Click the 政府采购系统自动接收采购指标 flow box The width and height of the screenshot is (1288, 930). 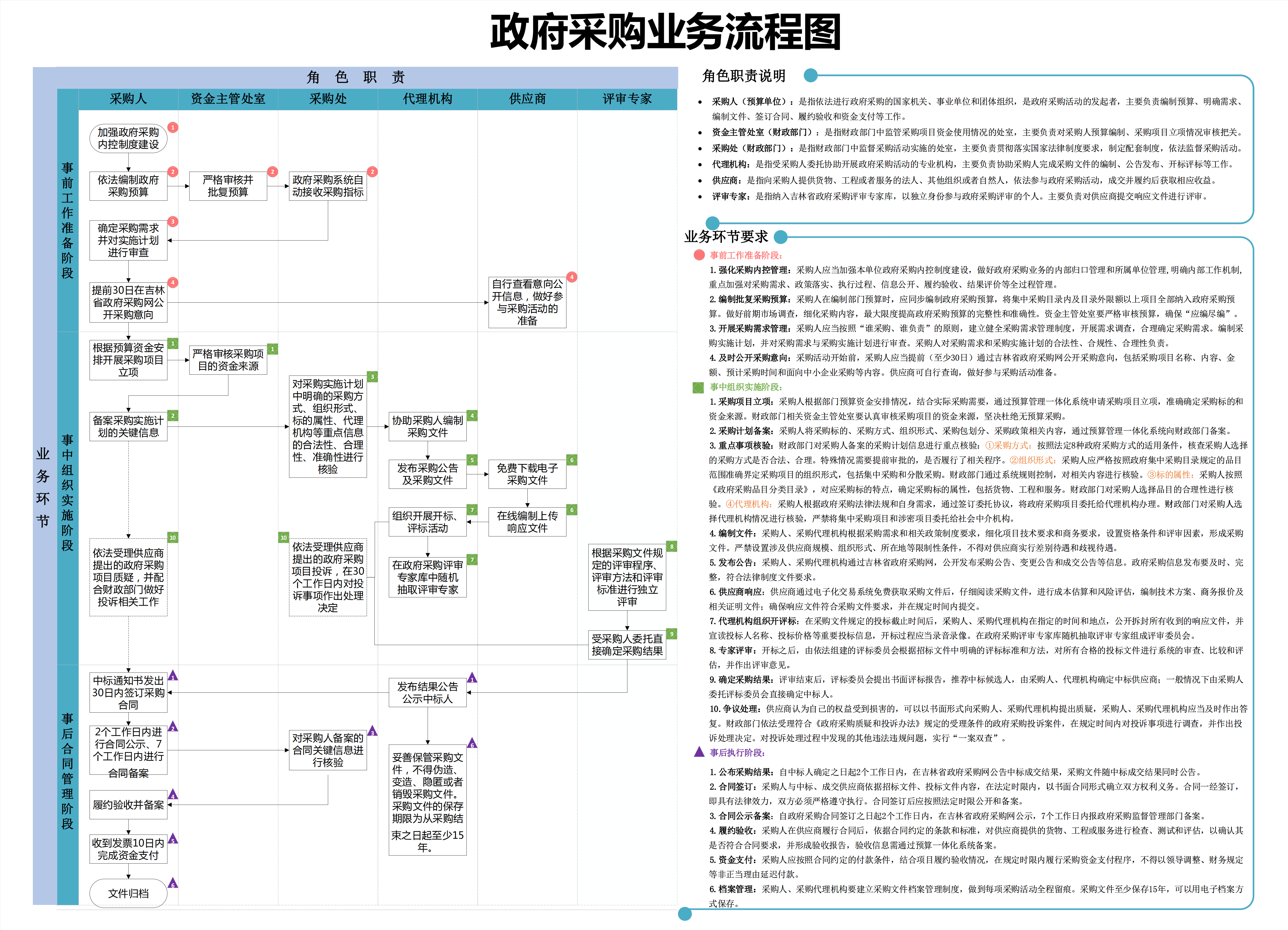(x=328, y=186)
